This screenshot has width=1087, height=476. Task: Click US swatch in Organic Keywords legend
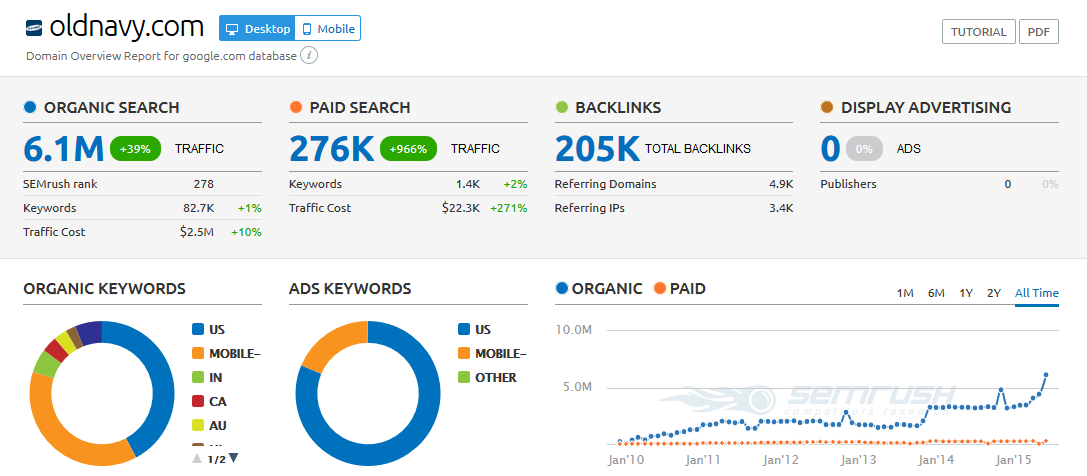click(198, 330)
